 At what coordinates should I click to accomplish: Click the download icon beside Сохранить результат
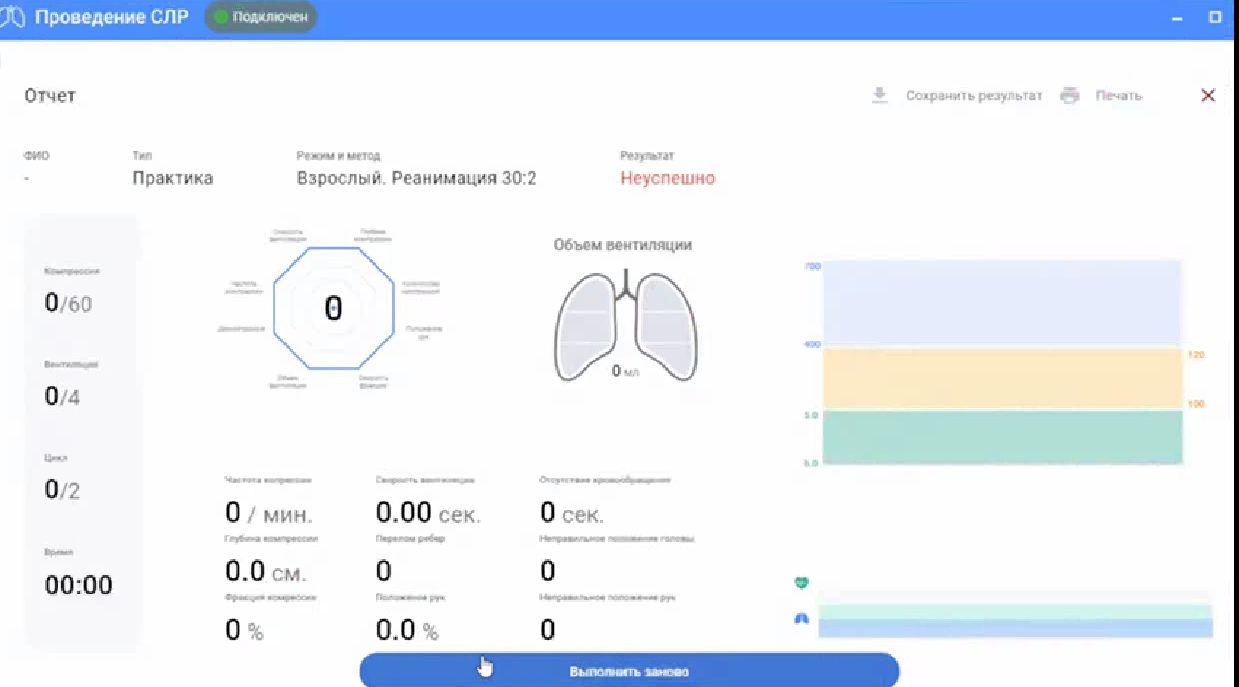pyautogui.click(x=880, y=96)
